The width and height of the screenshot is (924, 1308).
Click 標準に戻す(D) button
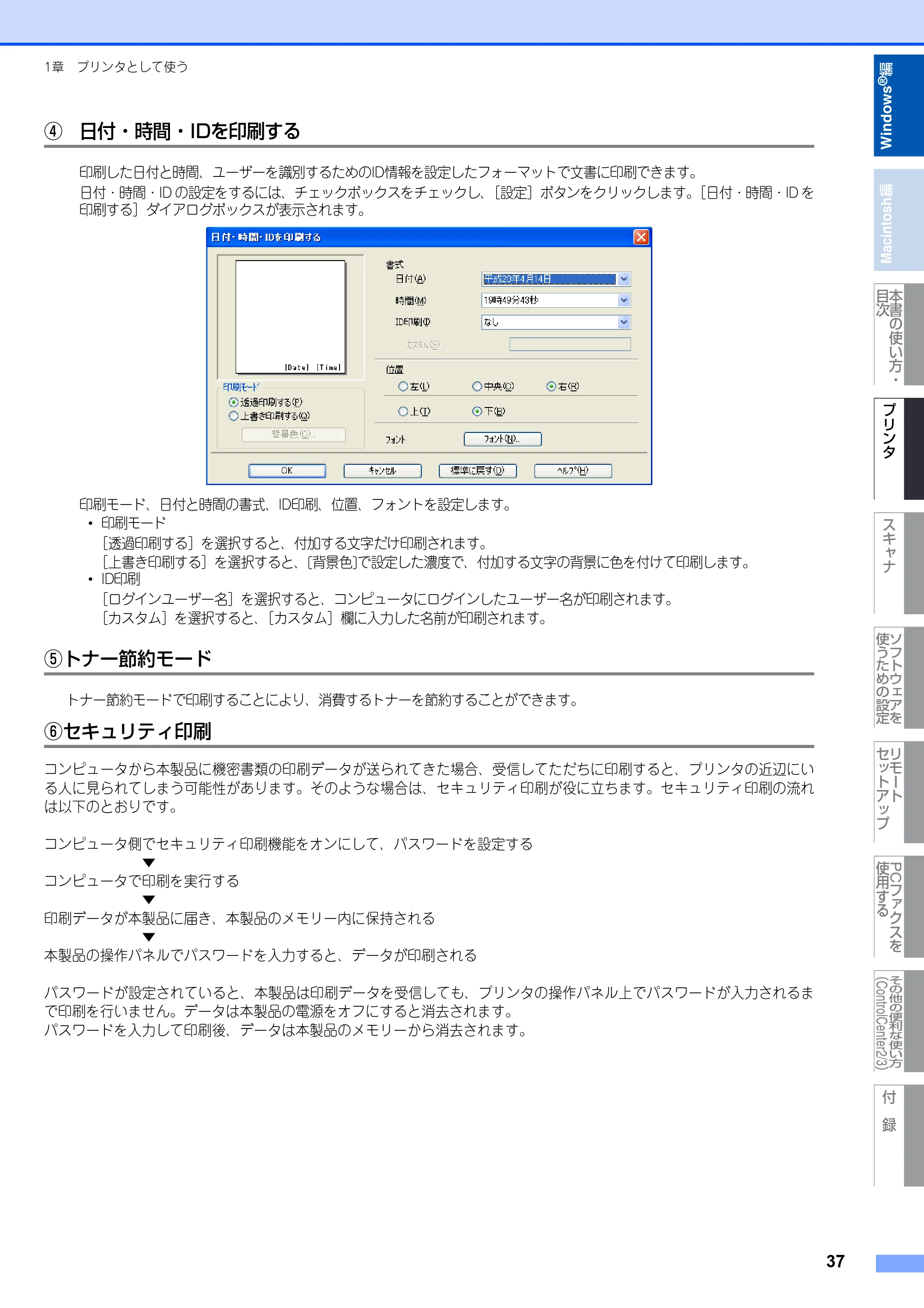point(477,470)
